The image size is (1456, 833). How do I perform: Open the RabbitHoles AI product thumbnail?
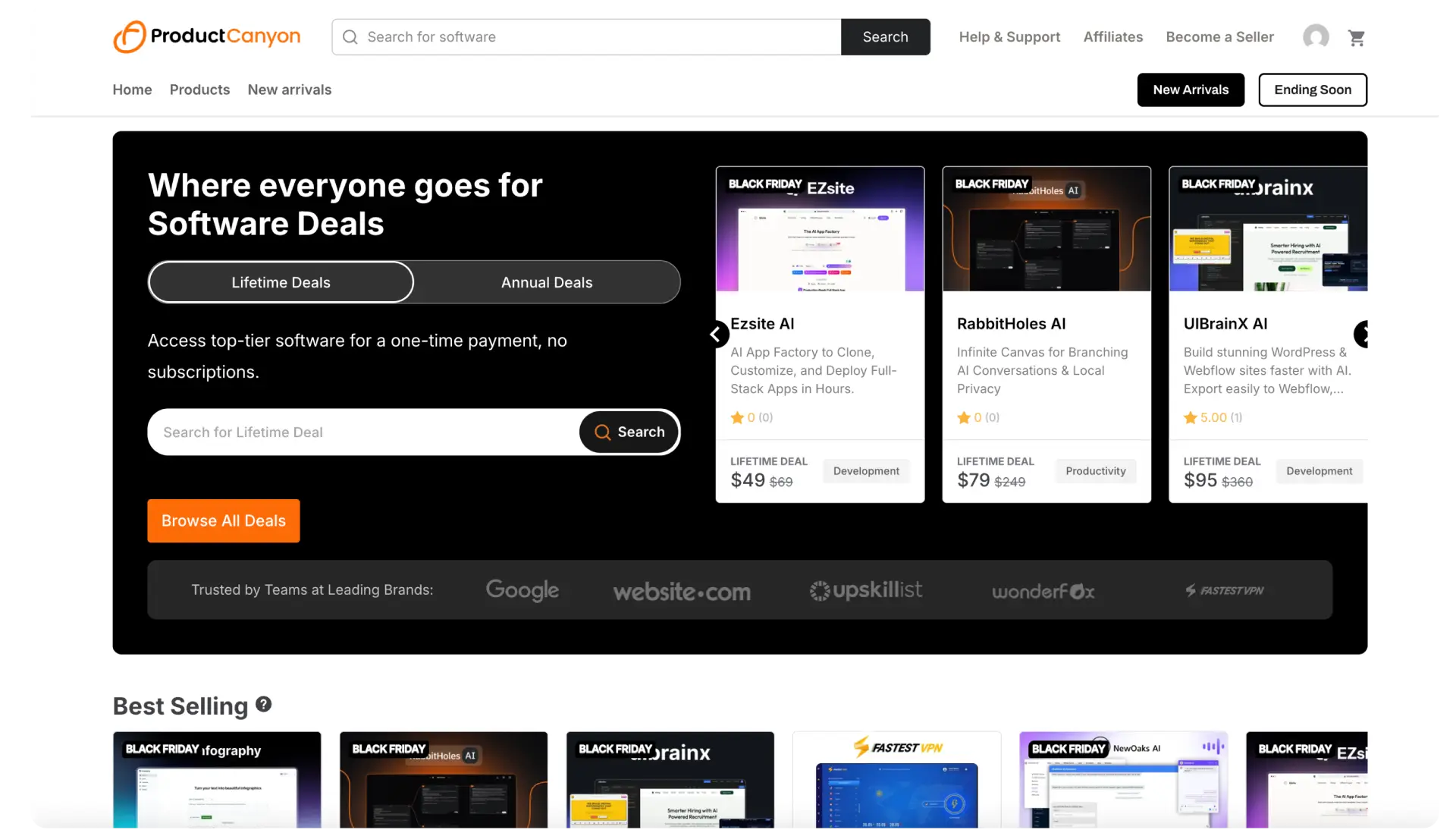click(x=1046, y=228)
